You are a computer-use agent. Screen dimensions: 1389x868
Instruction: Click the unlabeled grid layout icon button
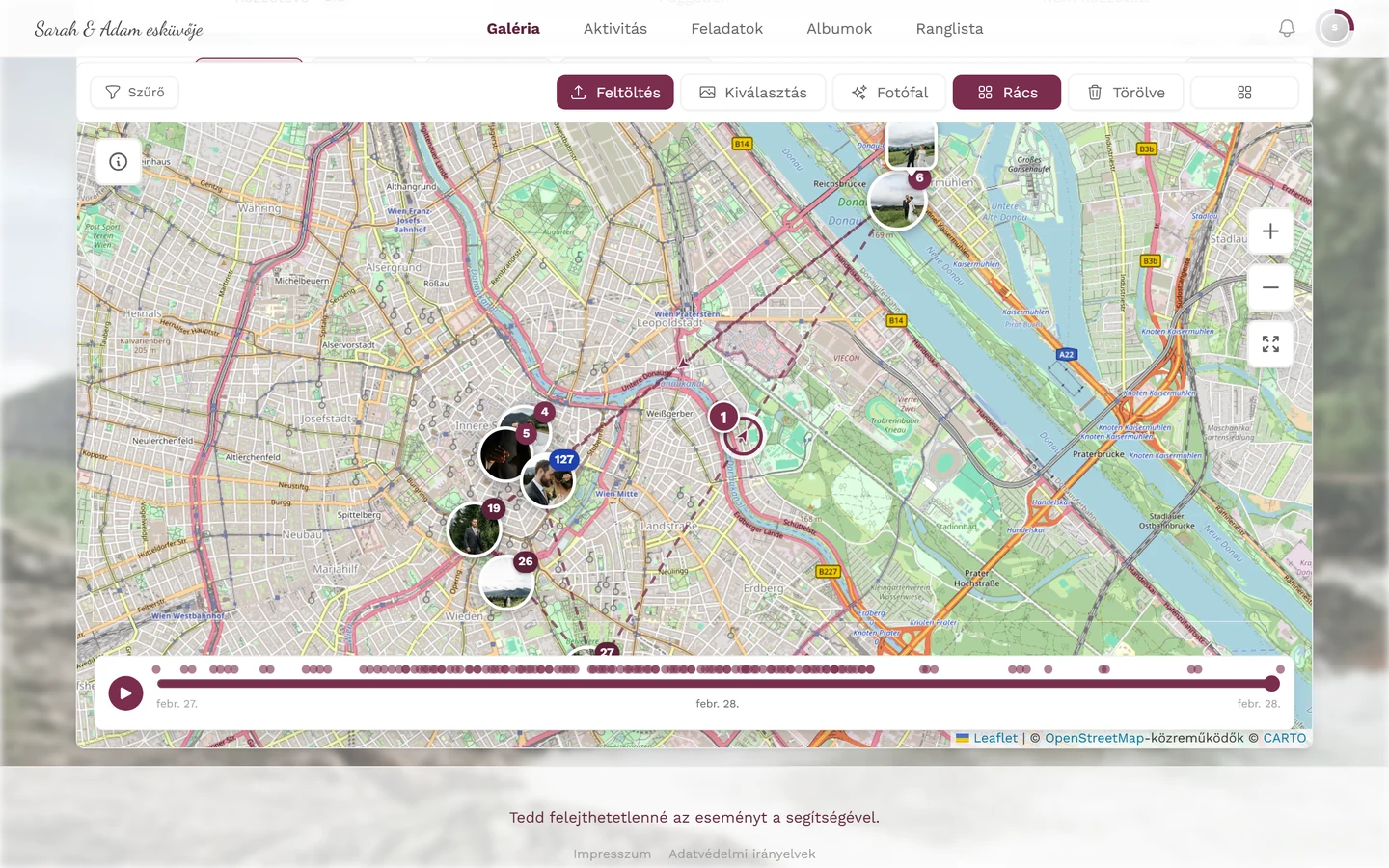pyautogui.click(x=1244, y=93)
